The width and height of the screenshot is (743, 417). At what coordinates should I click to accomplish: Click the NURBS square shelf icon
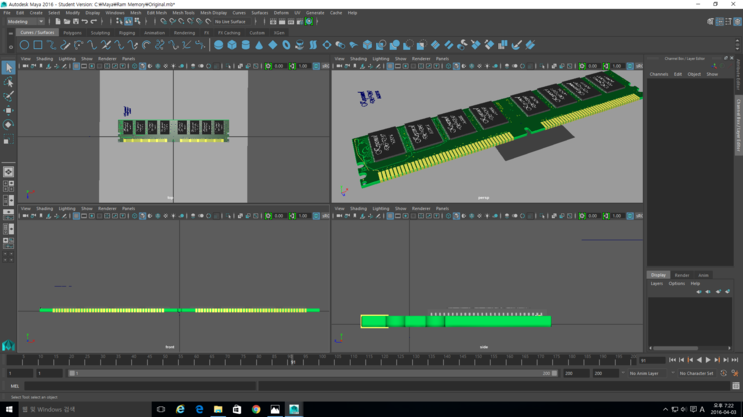pos(38,45)
